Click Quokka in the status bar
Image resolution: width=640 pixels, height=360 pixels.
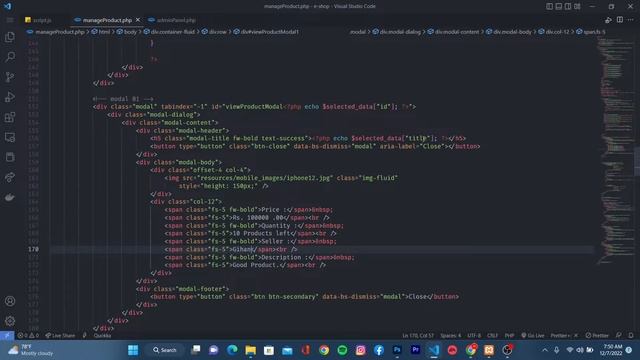102,336
